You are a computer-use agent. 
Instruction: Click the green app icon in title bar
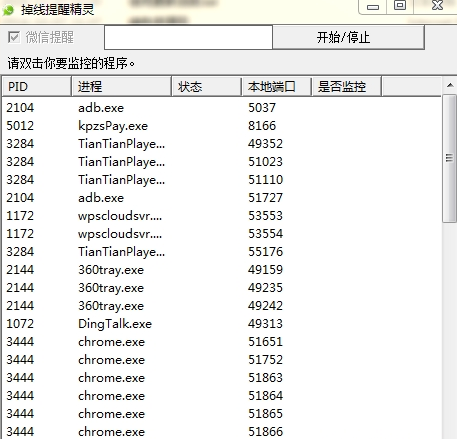[8, 10]
